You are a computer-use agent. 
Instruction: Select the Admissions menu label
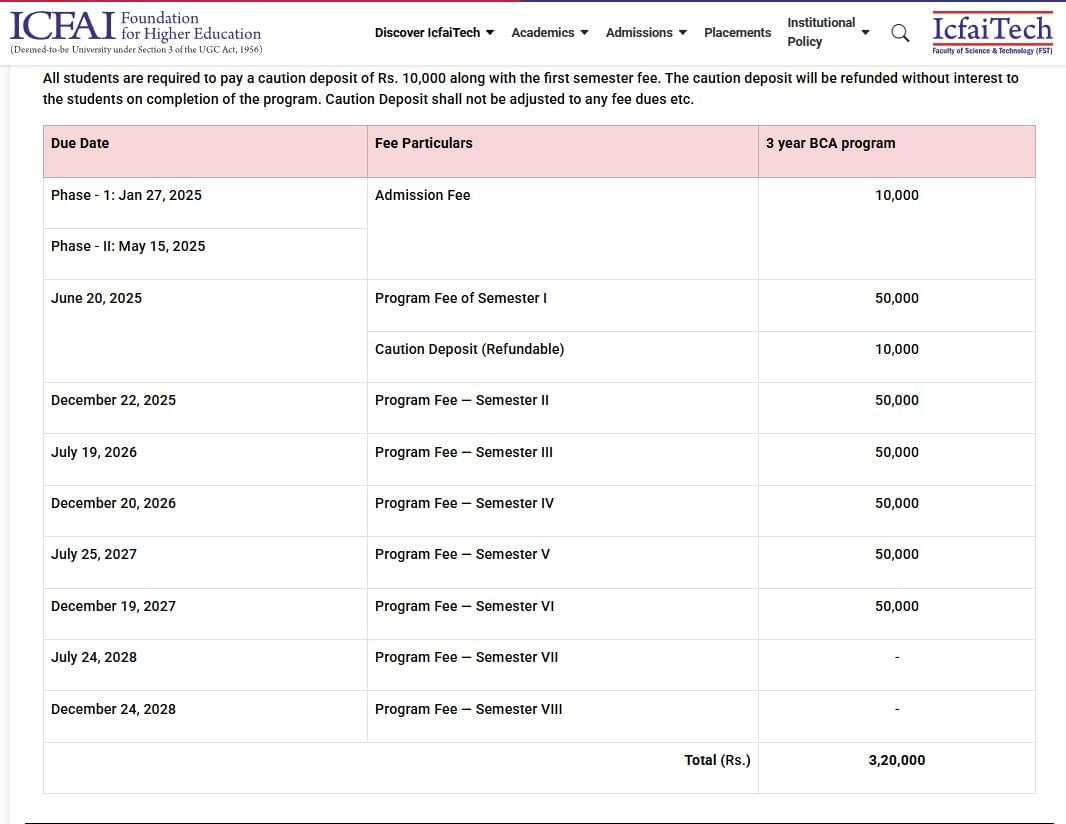639,33
